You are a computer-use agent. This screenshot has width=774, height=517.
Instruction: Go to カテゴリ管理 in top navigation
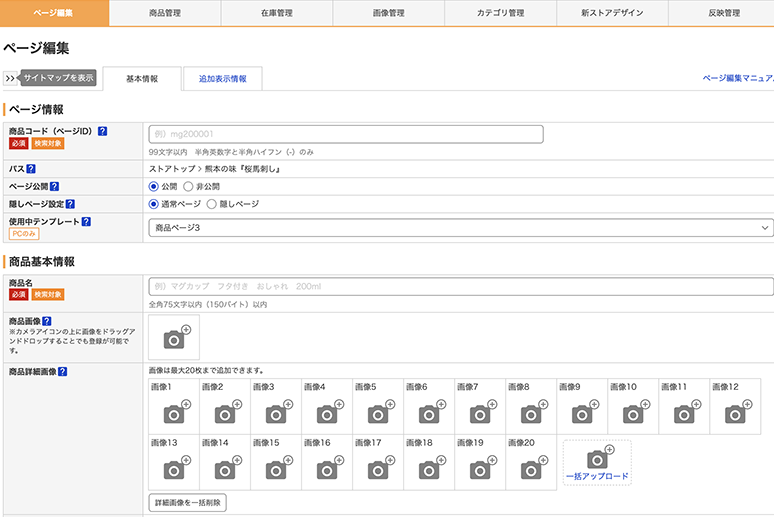coord(500,13)
